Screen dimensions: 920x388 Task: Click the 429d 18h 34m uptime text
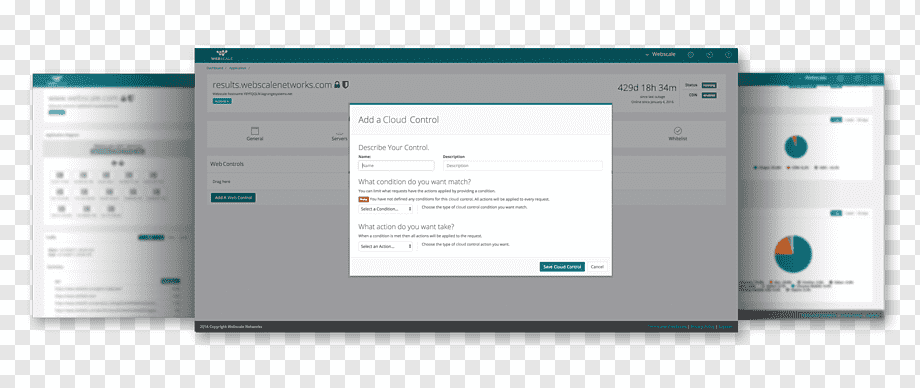point(647,87)
